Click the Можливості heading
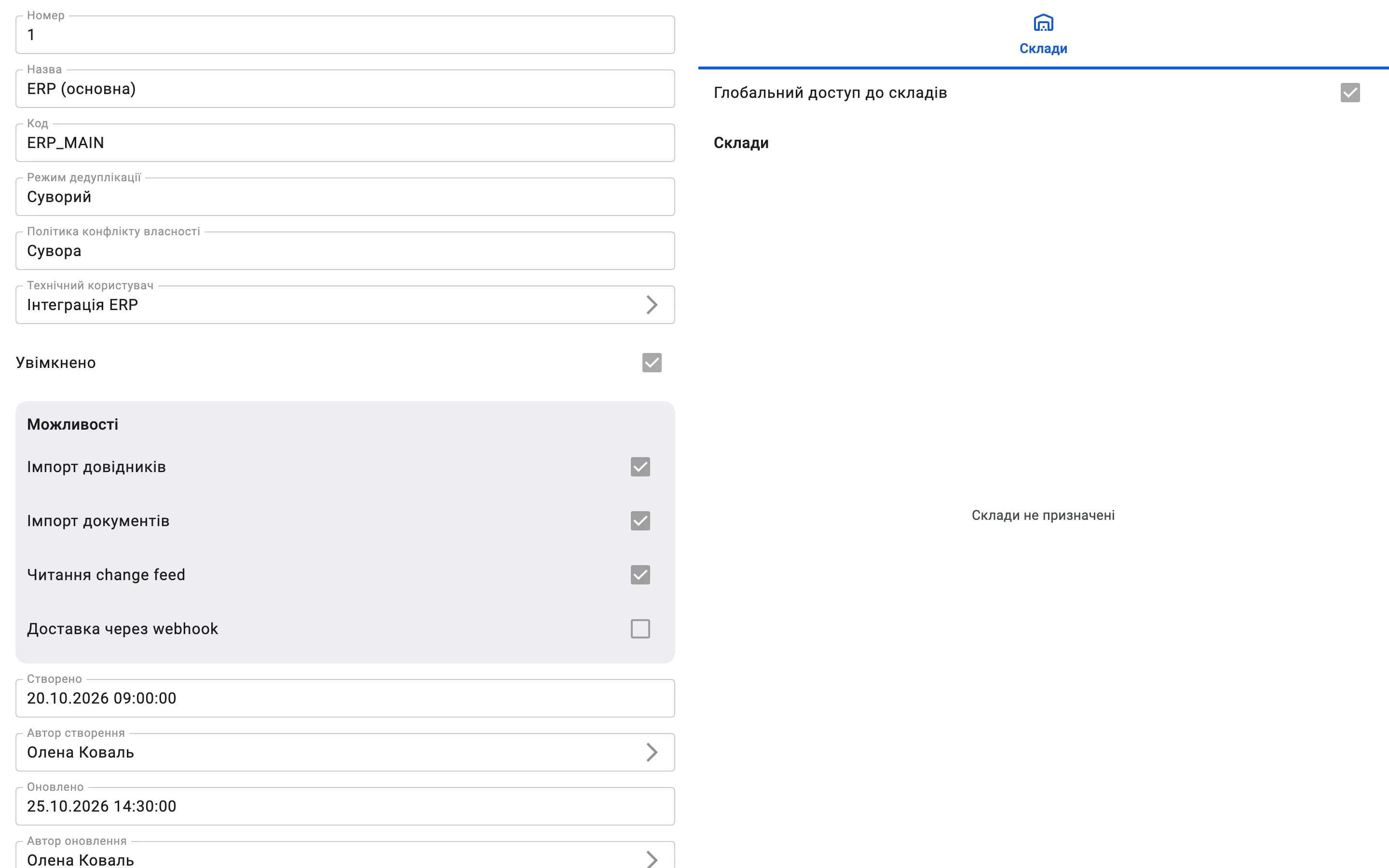This screenshot has width=1389, height=868. click(x=73, y=424)
